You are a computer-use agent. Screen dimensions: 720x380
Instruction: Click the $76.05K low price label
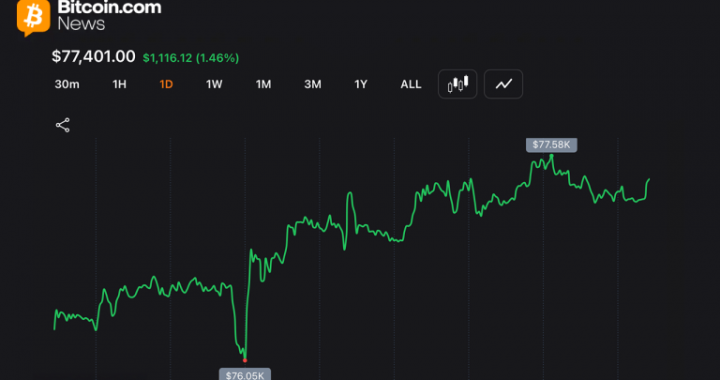245,374
